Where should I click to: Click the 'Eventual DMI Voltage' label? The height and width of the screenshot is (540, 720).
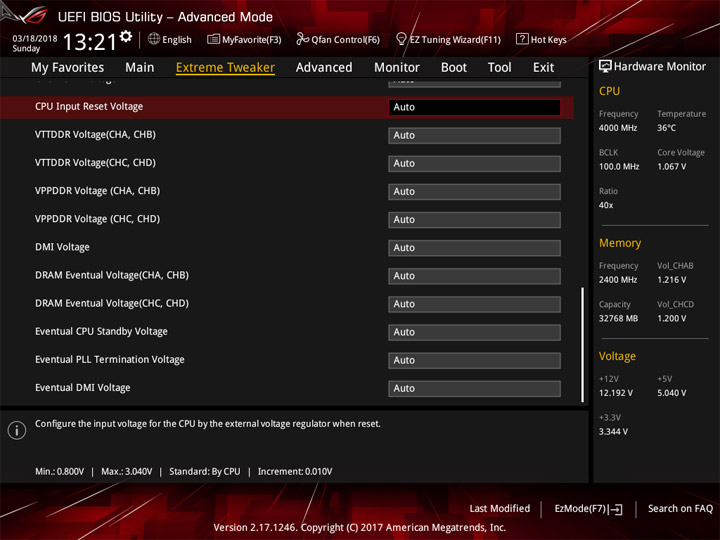[83, 388]
